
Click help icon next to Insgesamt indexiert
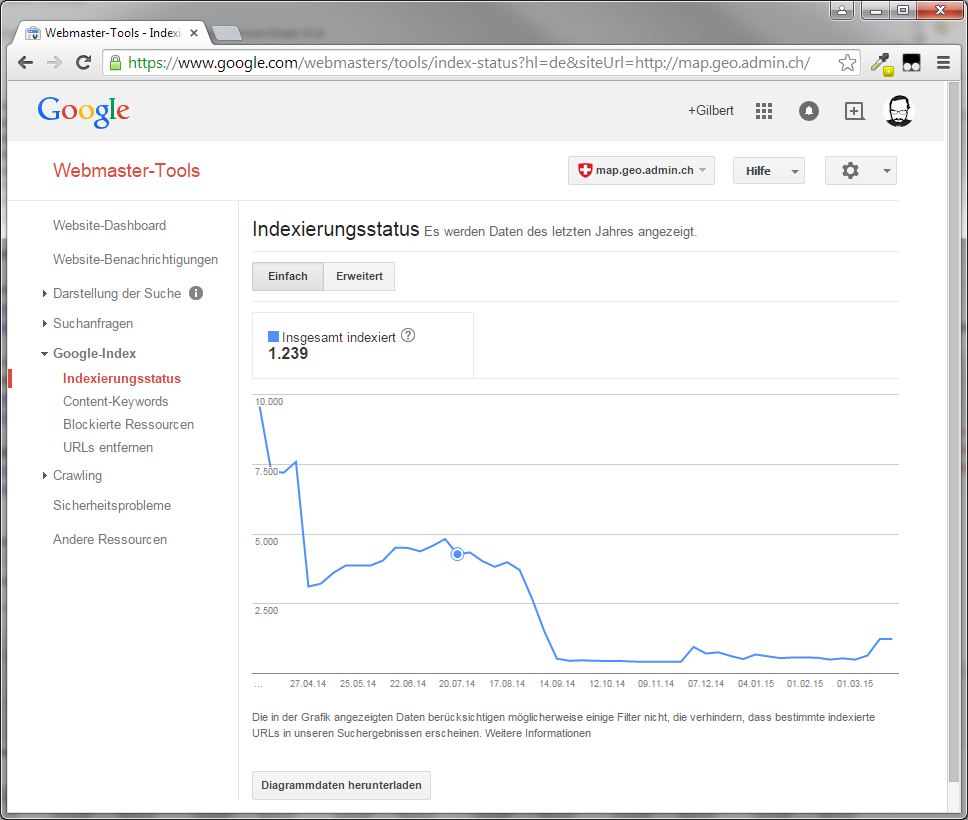(408, 335)
